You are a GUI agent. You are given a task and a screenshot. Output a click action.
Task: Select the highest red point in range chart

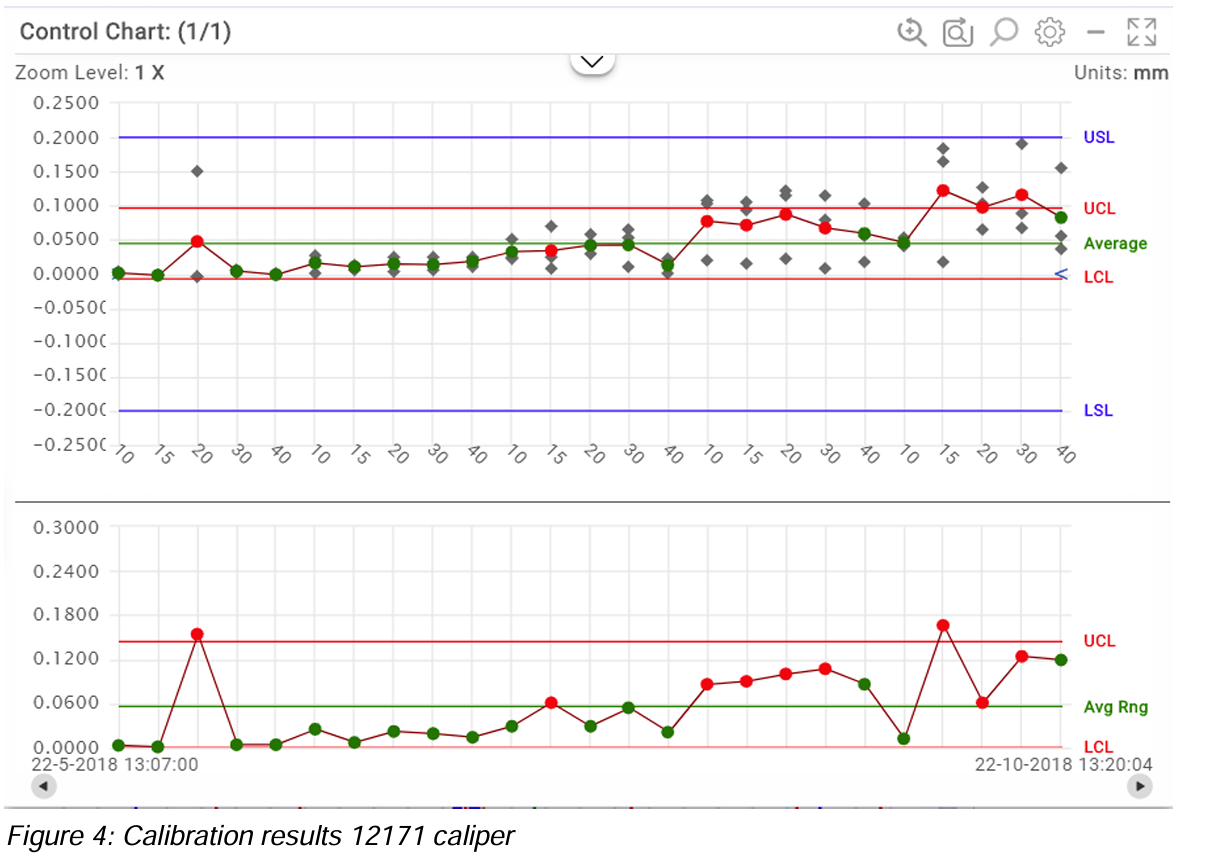942,626
